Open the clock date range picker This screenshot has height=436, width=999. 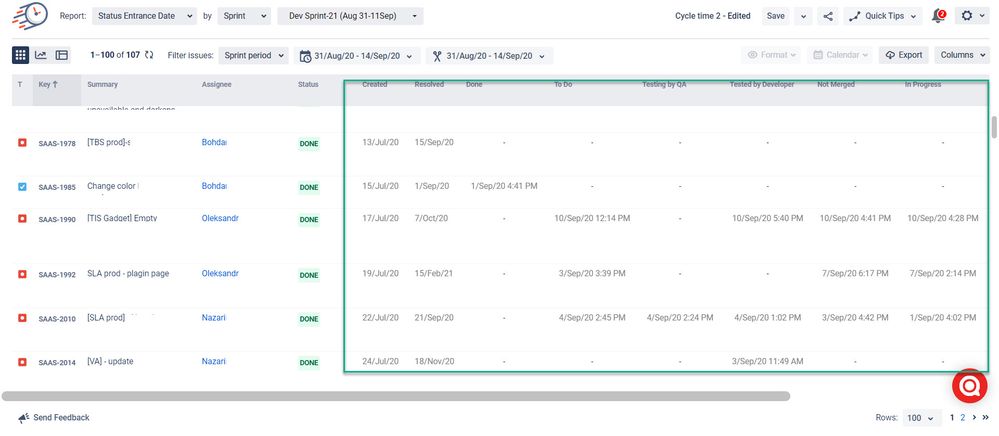pos(357,55)
